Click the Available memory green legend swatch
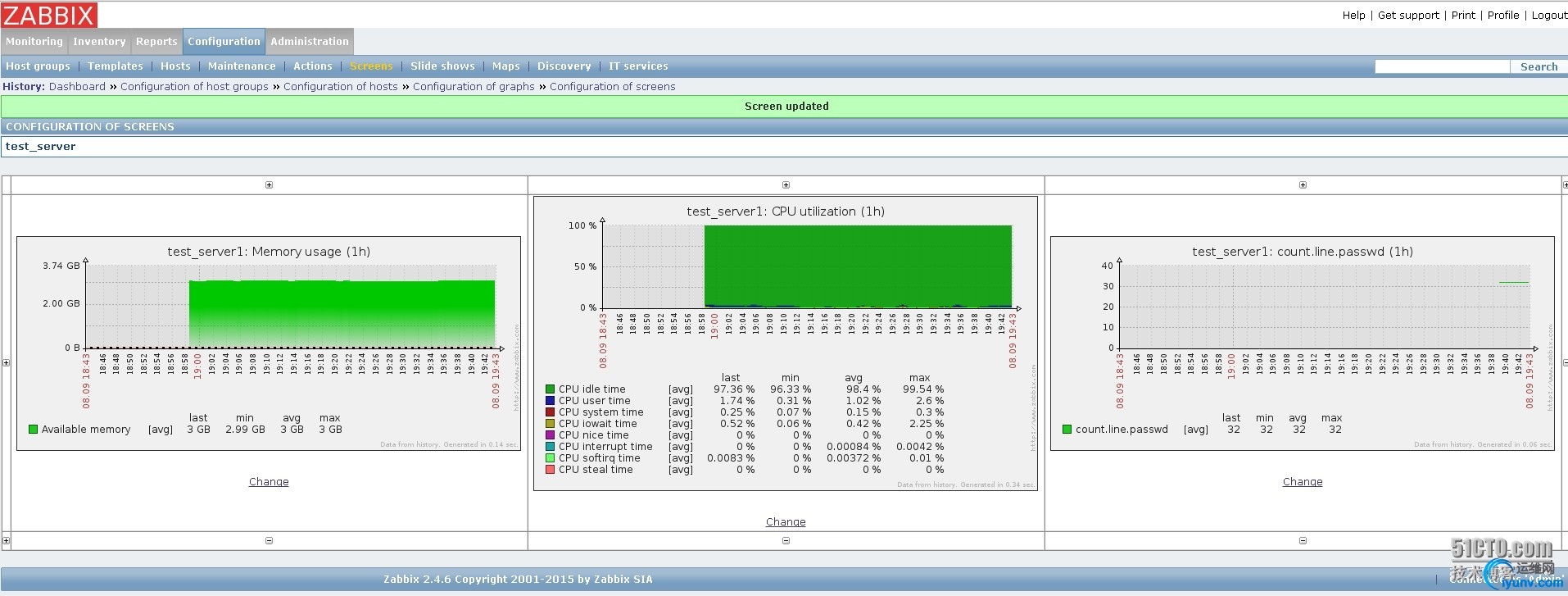Image resolution: width=1568 pixels, height=596 pixels. 33,429
